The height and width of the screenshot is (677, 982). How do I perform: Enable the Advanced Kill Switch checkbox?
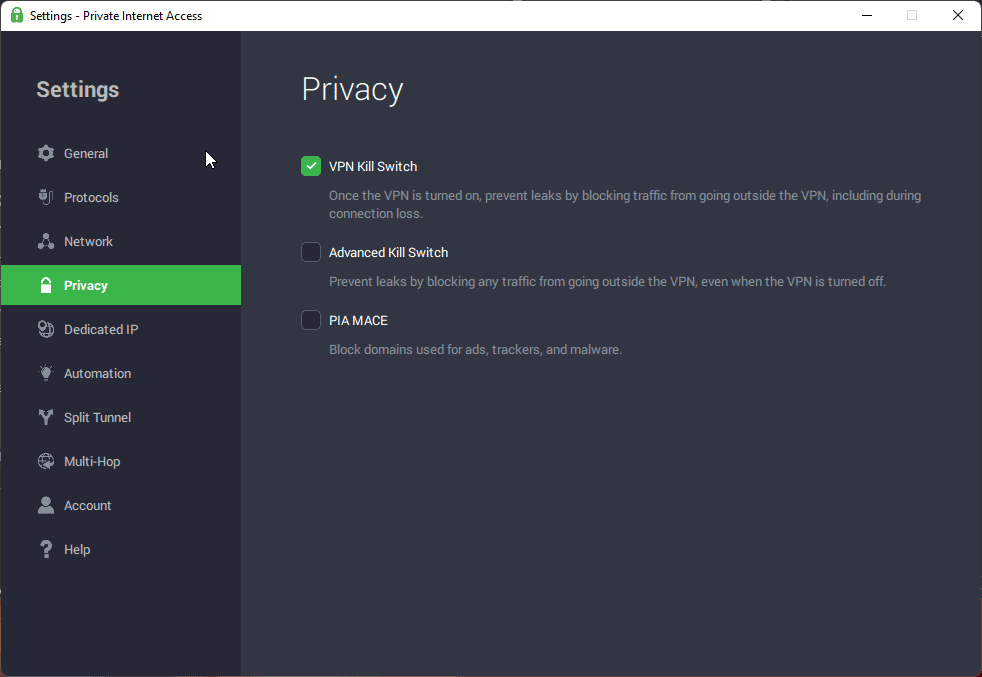coord(311,252)
